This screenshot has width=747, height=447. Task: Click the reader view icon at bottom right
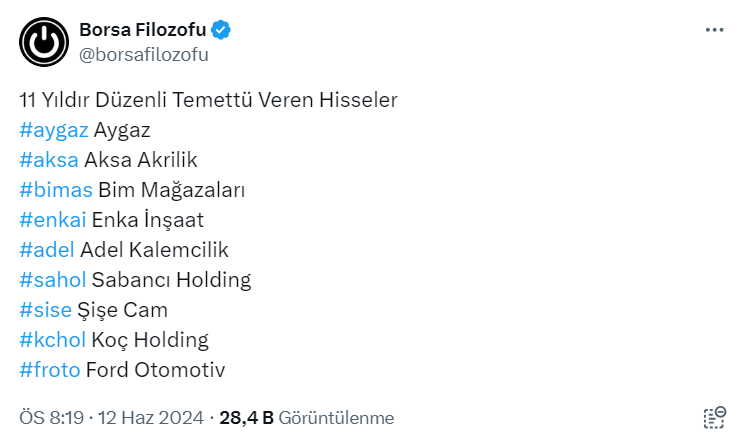(714, 418)
